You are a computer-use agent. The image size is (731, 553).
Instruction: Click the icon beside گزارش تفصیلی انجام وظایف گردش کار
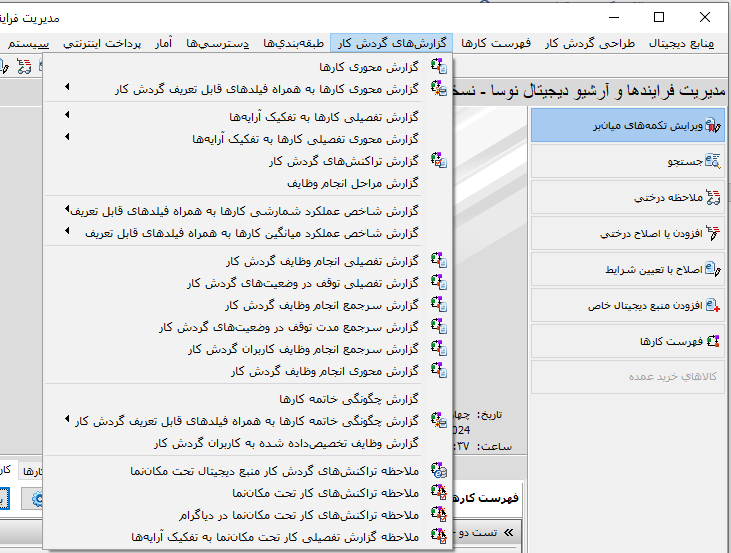(437, 261)
